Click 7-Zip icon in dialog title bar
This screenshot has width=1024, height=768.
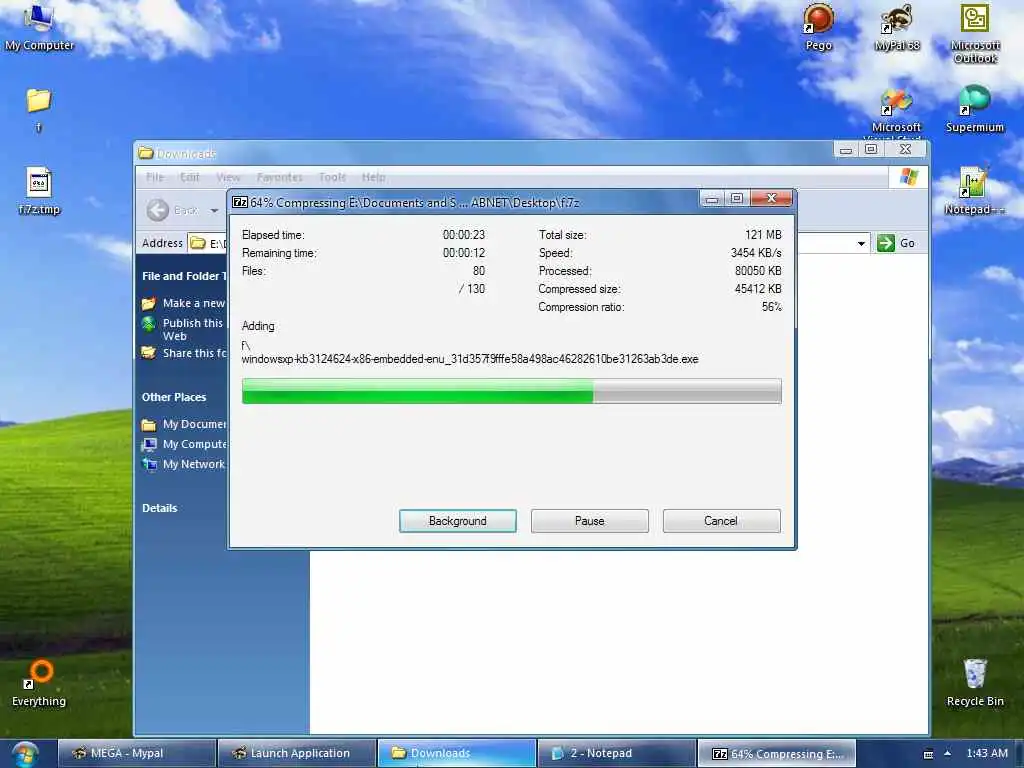coord(240,202)
